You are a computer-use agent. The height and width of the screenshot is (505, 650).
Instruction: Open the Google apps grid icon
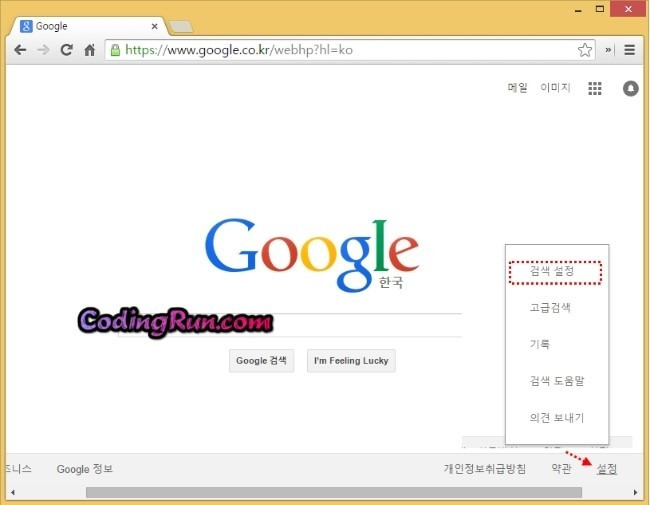coord(595,88)
